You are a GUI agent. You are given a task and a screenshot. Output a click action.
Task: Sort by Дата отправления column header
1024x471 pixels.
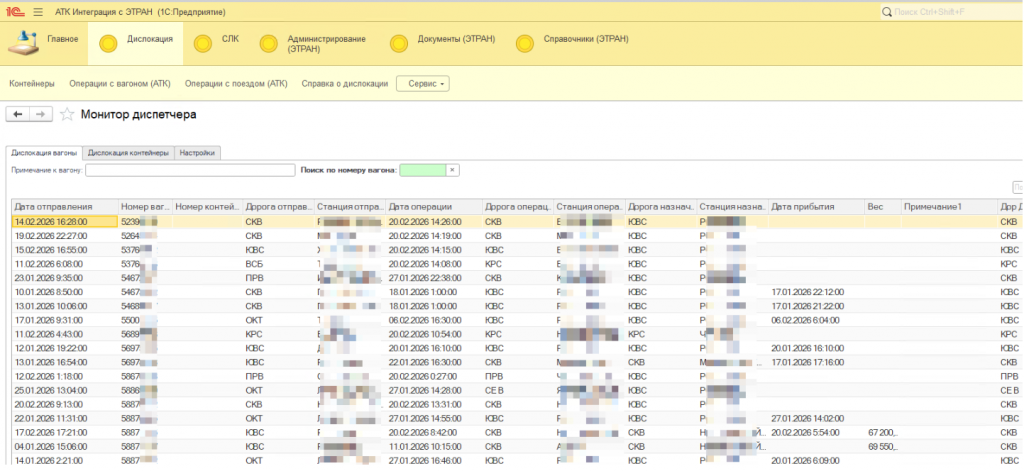tap(65, 206)
